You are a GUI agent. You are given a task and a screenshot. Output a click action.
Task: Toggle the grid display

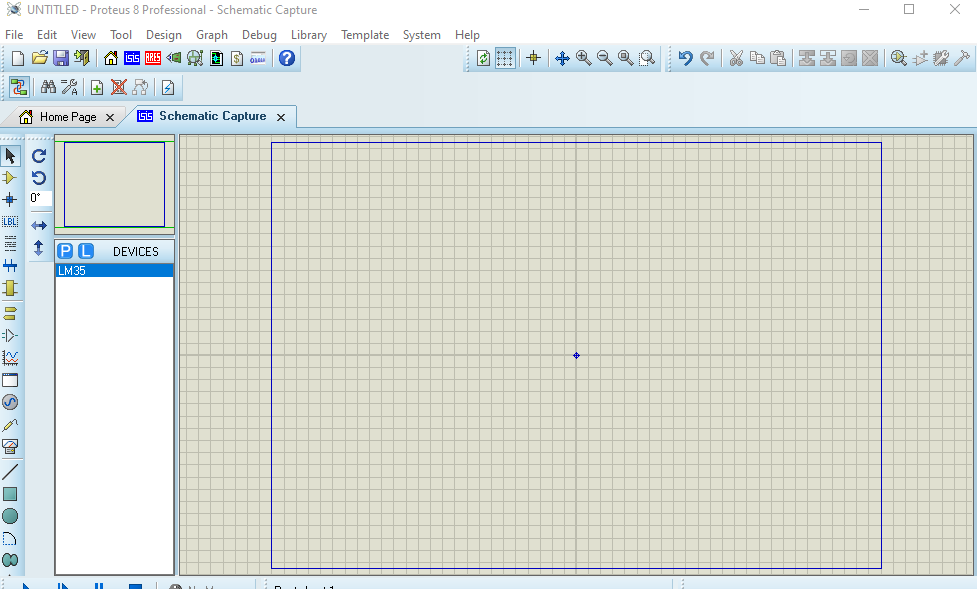505,59
